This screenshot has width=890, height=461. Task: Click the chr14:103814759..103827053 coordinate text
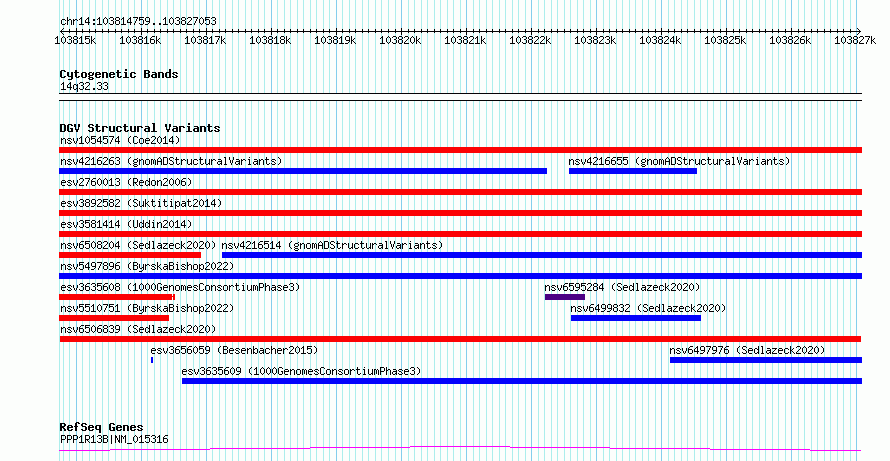(x=138, y=22)
